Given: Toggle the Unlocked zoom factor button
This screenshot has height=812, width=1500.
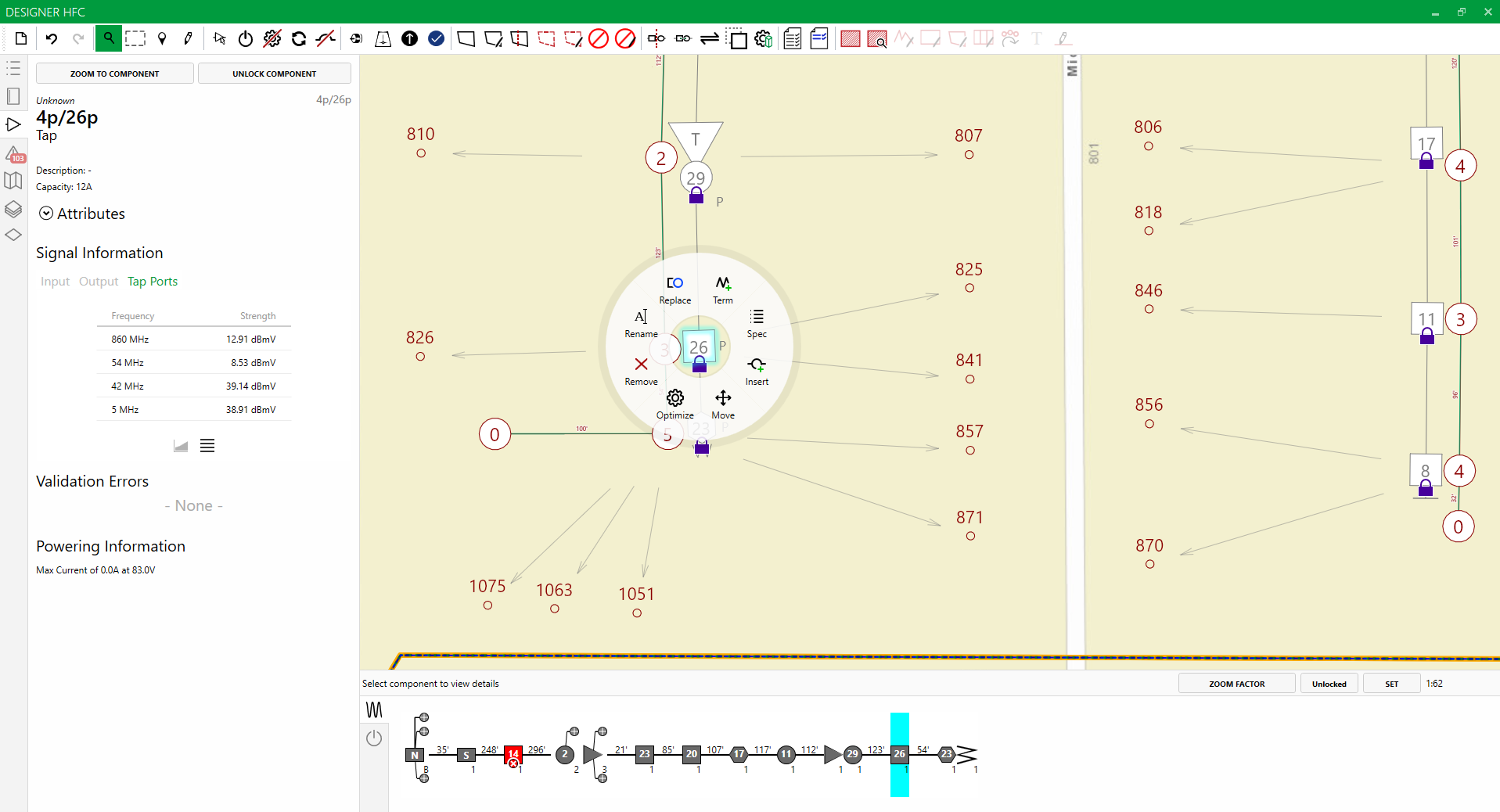Looking at the screenshot, I should pos(1329,684).
